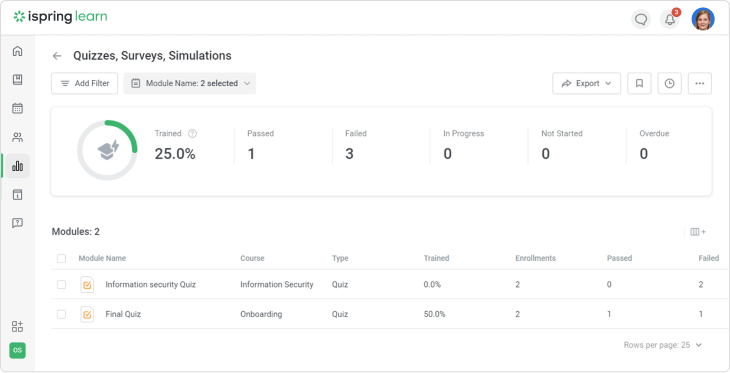Sort by Passed column header
The width and height of the screenshot is (730, 373).
[x=619, y=258]
